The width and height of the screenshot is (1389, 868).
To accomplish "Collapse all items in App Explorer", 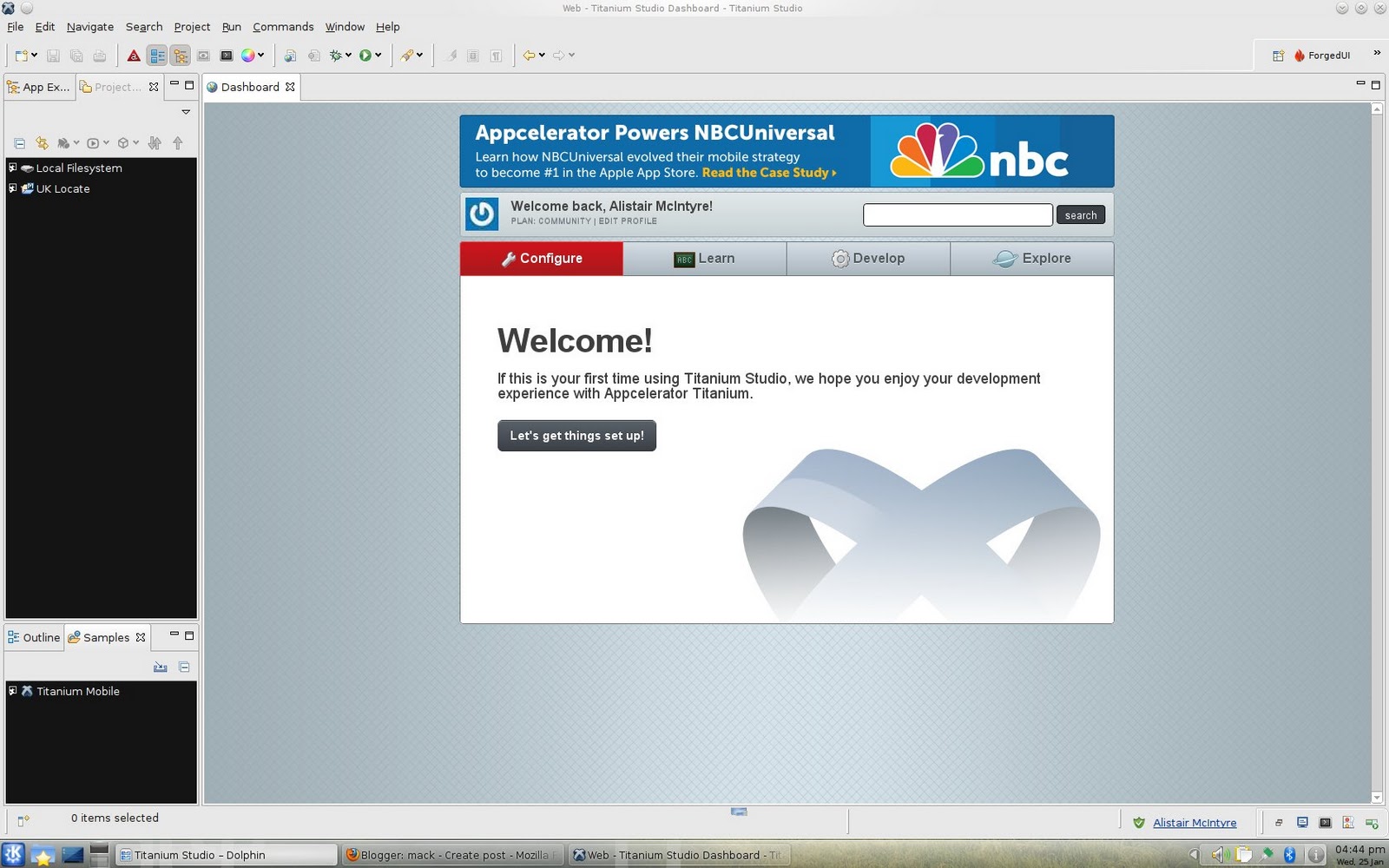I will tap(20, 143).
